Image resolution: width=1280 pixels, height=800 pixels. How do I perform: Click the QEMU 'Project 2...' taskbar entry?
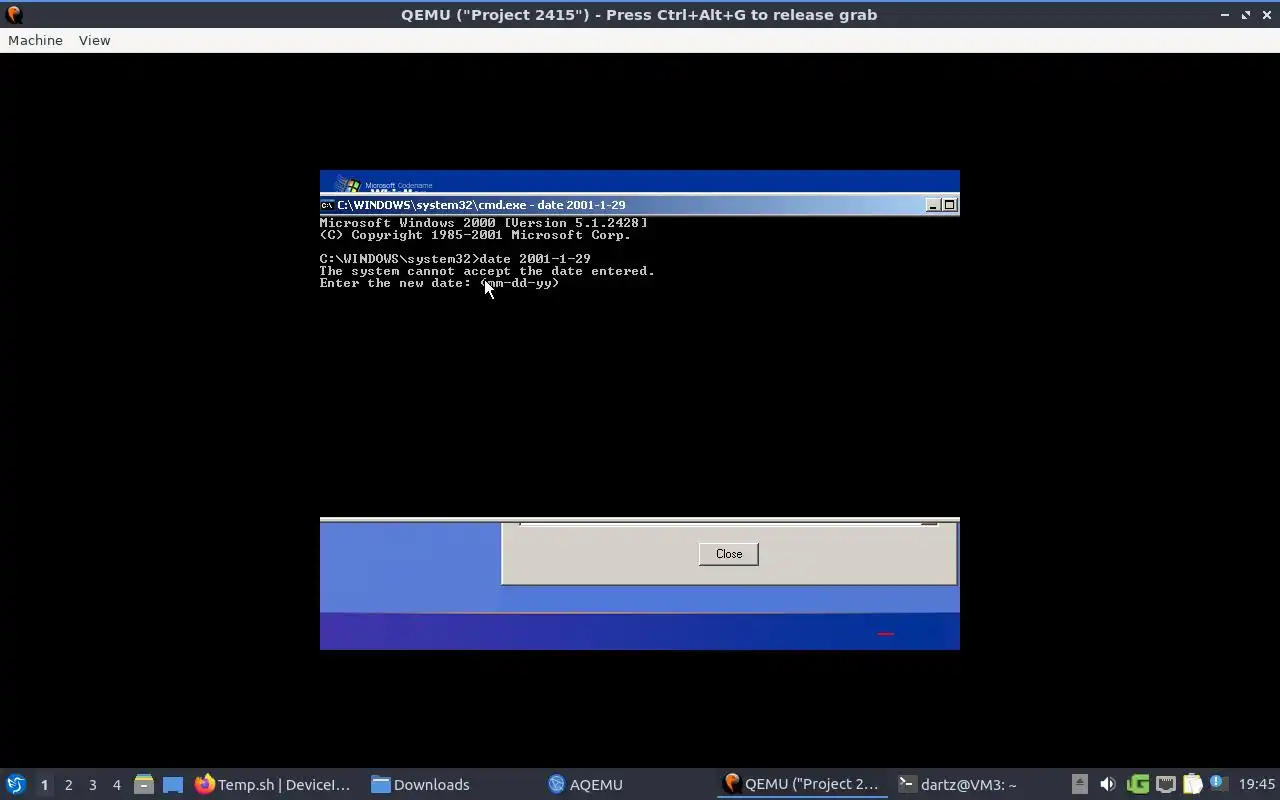[802, 784]
